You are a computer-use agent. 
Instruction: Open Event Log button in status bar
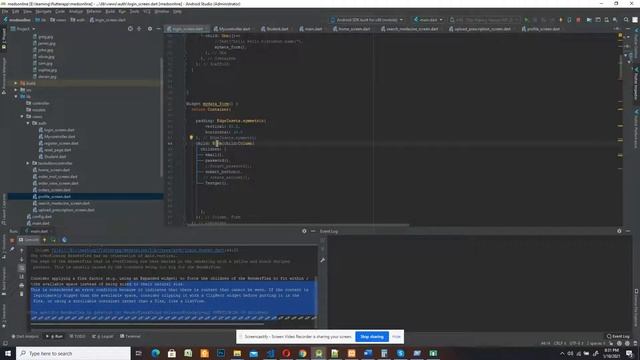618,336
